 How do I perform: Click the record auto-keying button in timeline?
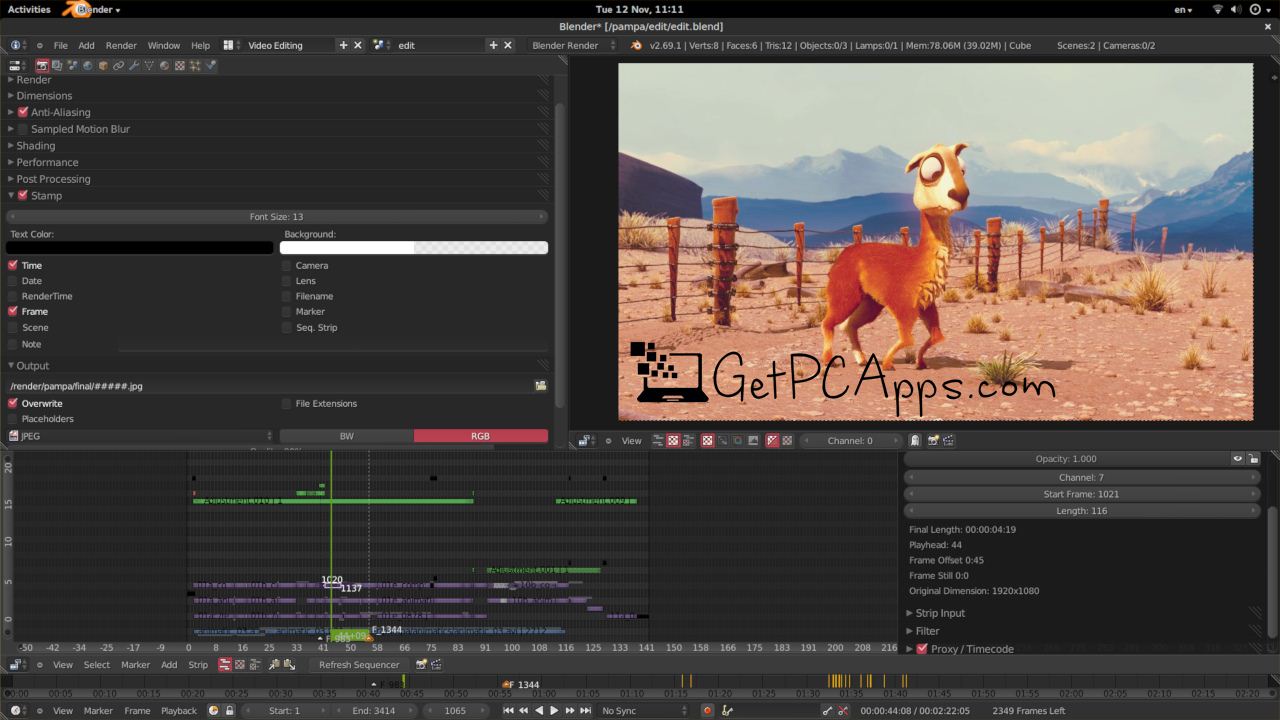(708, 711)
